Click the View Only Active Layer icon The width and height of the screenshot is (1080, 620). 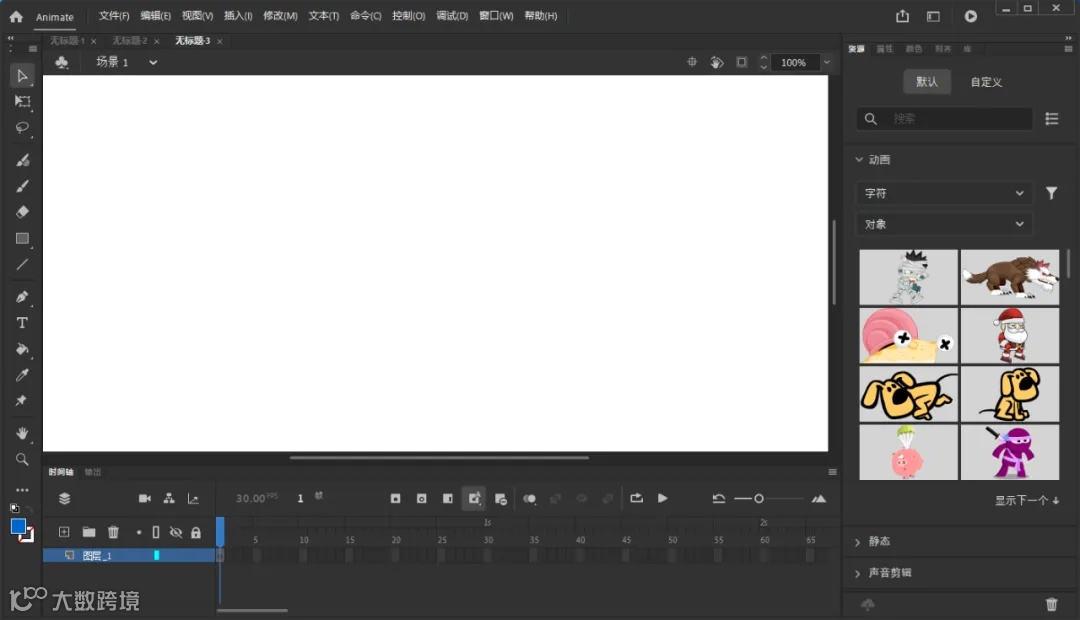pyautogui.click(x=64, y=499)
